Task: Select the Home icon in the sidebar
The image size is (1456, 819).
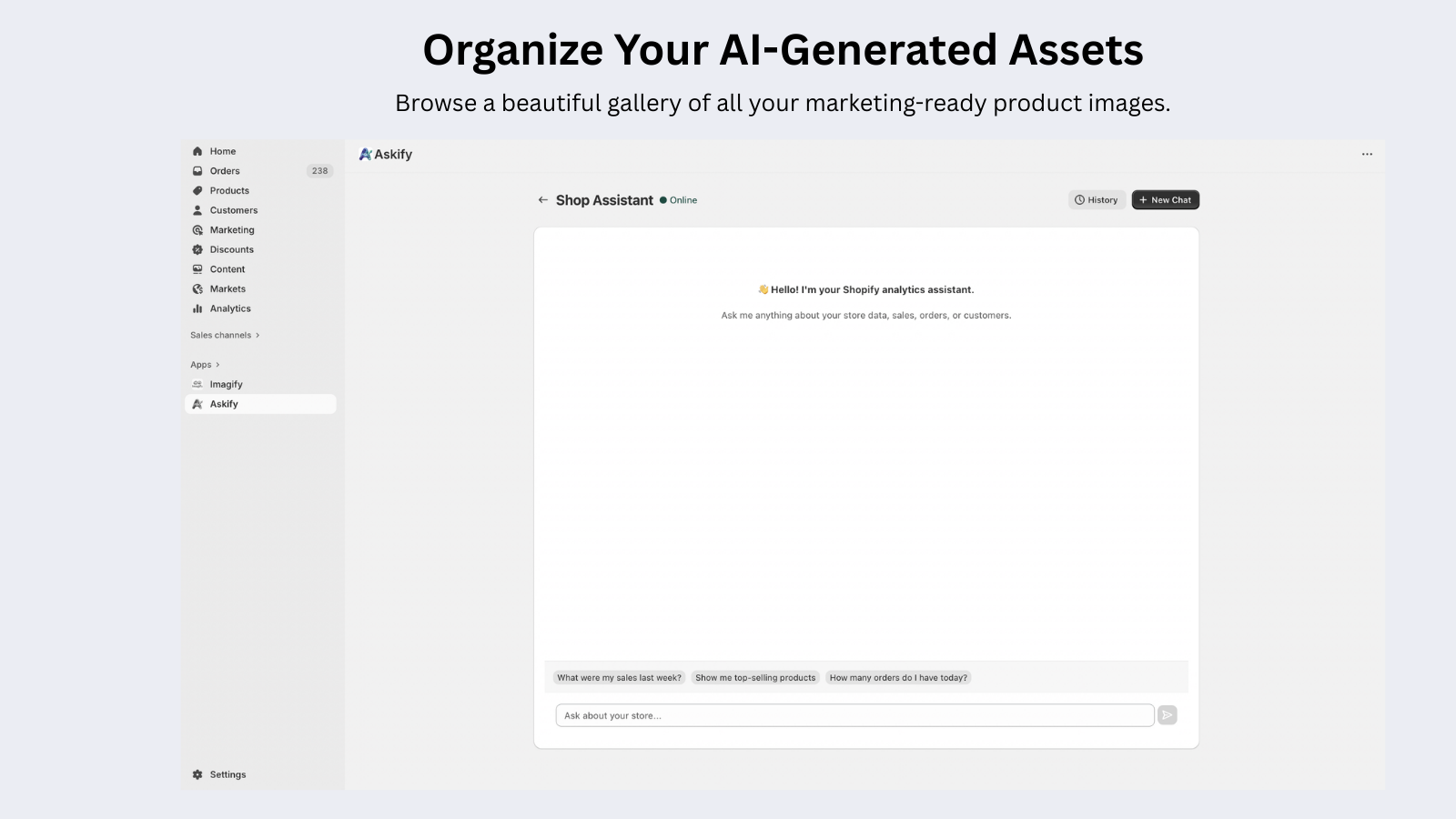Action: tap(197, 151)
